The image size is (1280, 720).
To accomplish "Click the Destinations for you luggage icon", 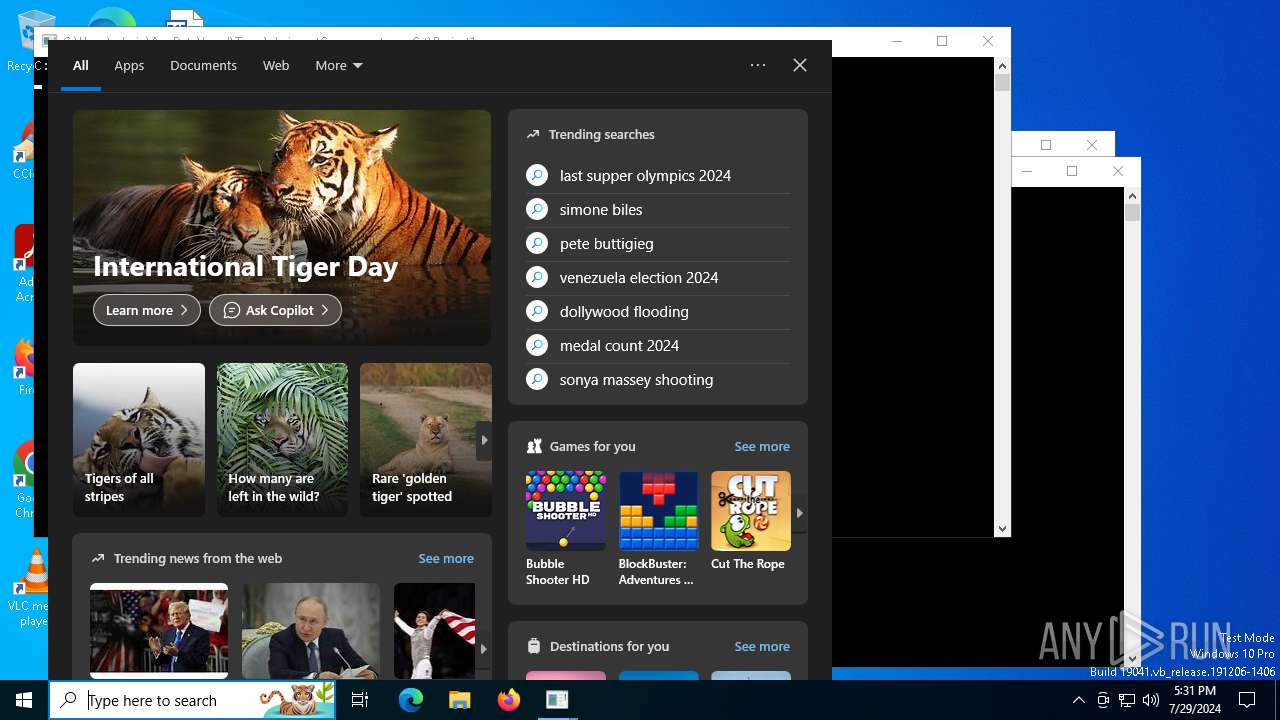I will click(x=534, y=646).
